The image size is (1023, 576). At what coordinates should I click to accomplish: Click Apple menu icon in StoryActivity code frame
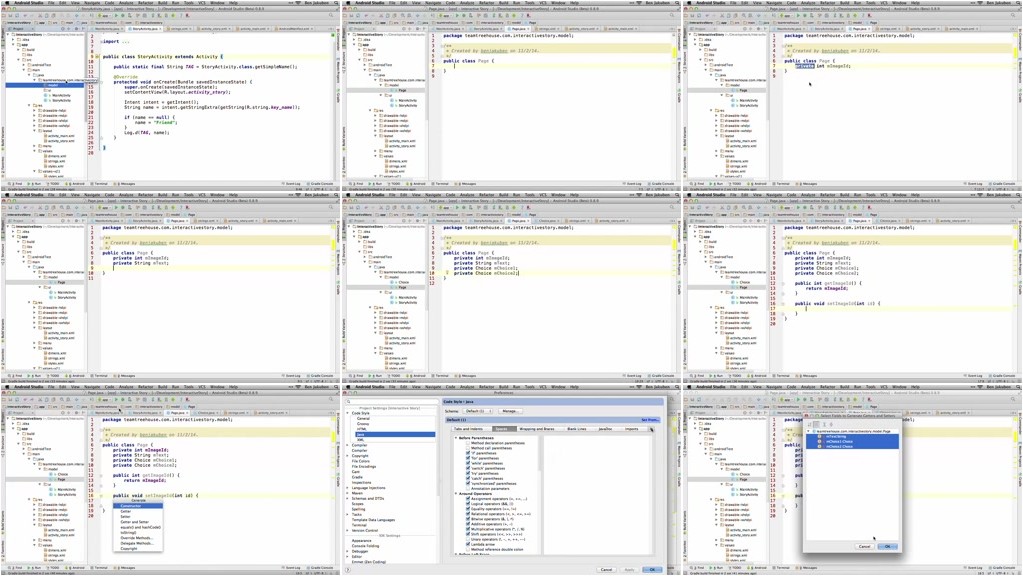coord(7,3)
